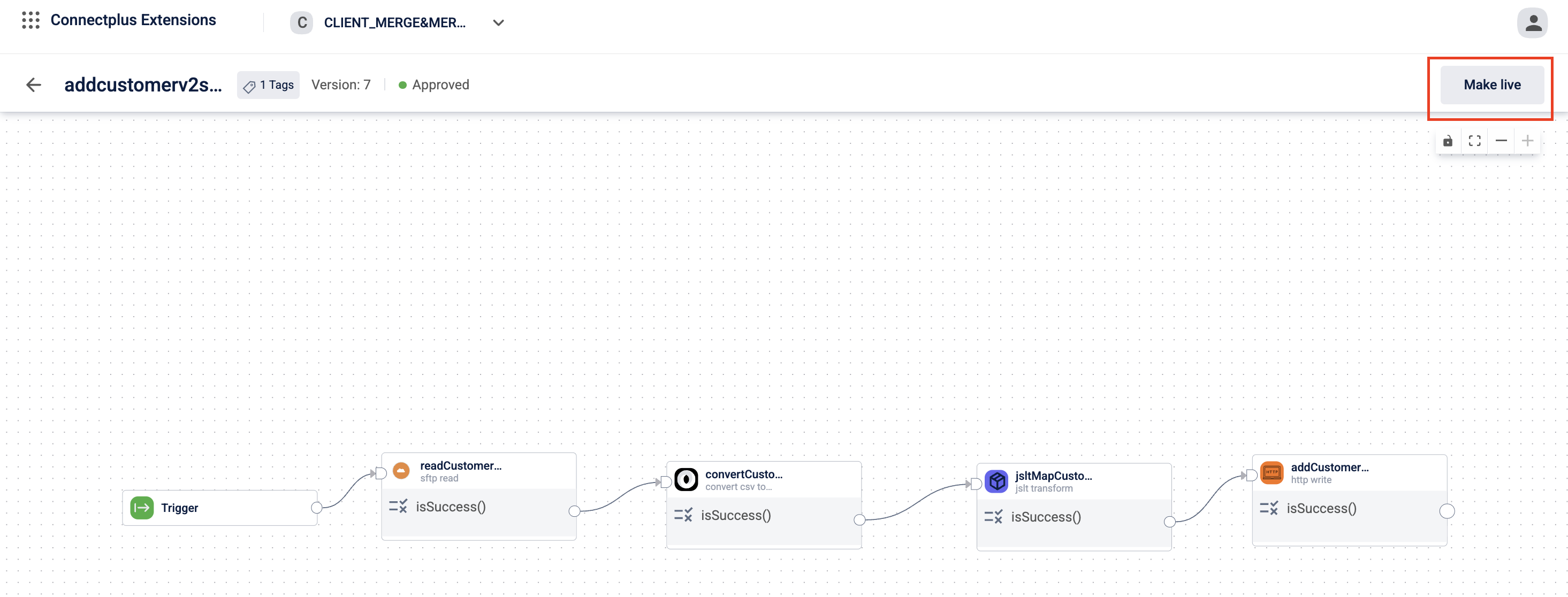Image resolution: width=1568 pixels, height=597 pixels.
Task: Click the C organization avatar badge
Action: coord(301,23)
